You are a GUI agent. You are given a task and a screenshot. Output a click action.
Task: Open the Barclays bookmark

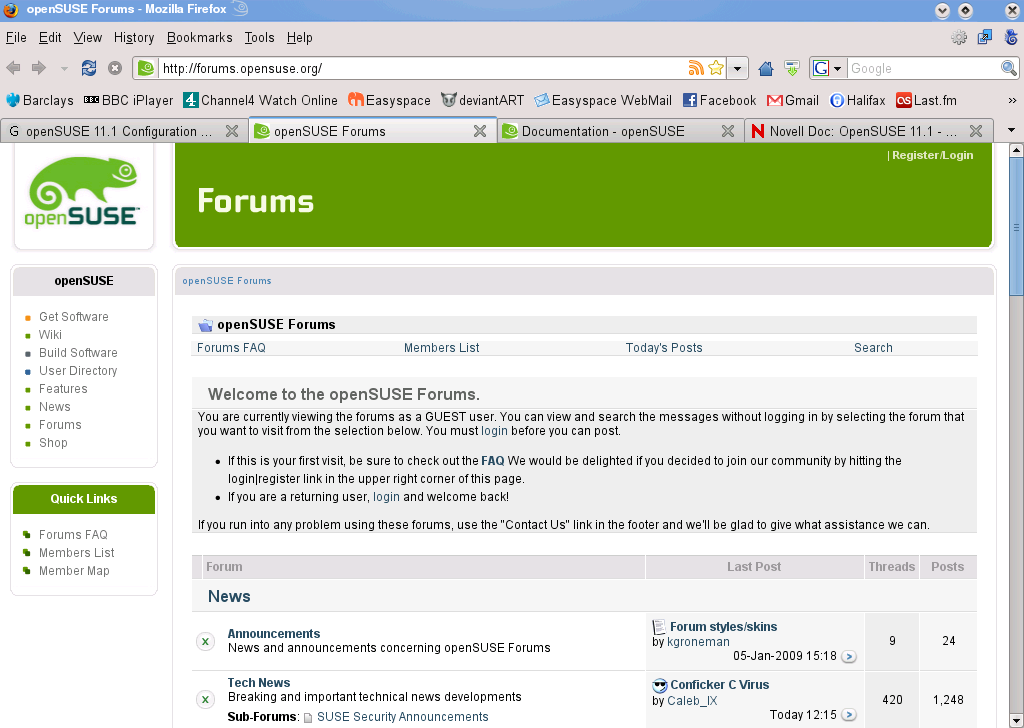40,100
